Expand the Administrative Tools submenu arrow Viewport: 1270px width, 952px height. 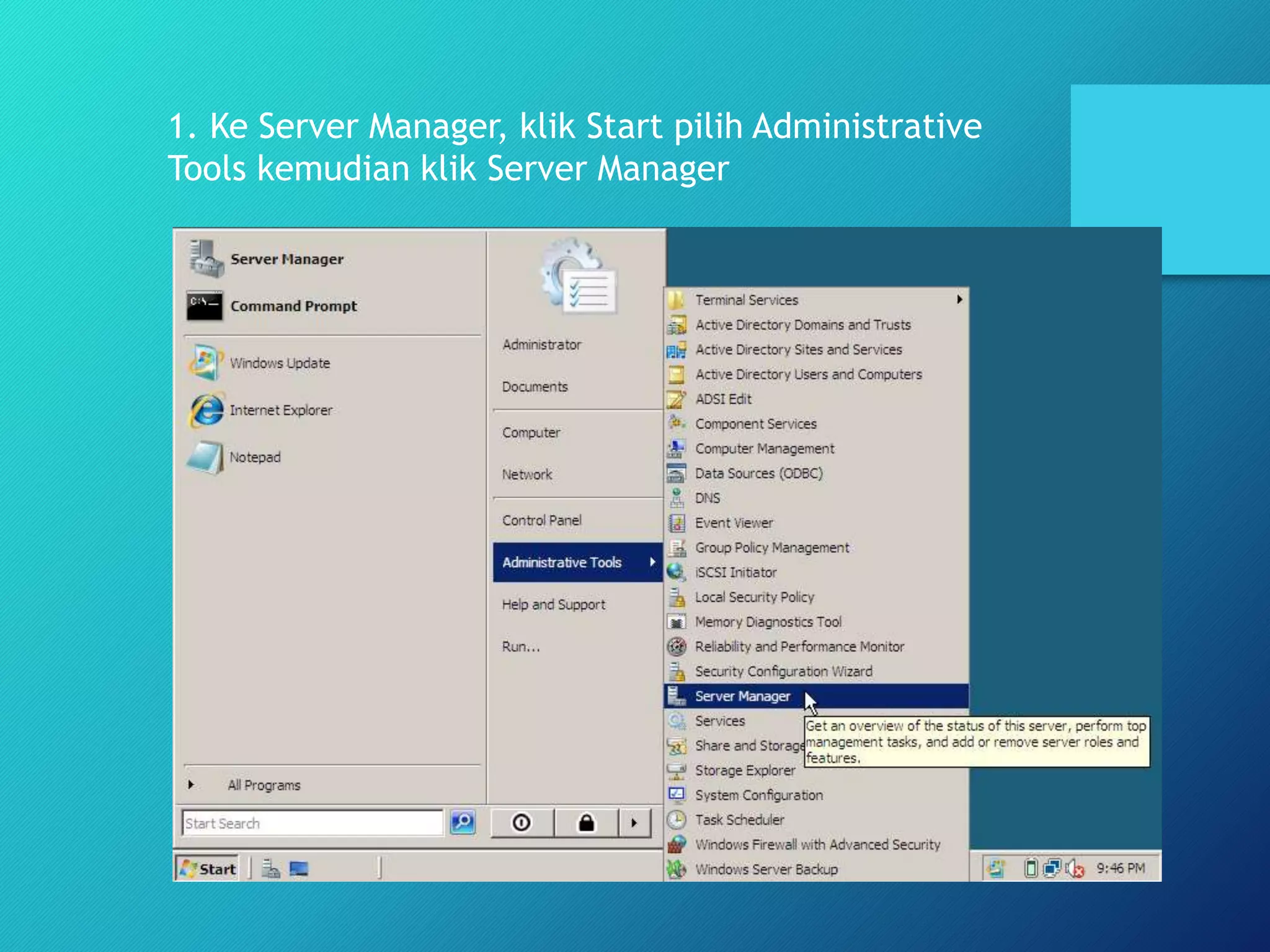(652, 562)
